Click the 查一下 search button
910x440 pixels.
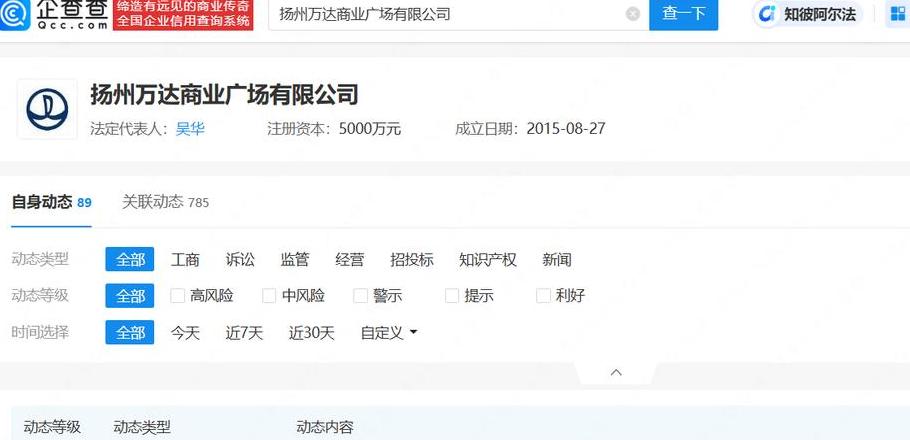pos(683,14)
